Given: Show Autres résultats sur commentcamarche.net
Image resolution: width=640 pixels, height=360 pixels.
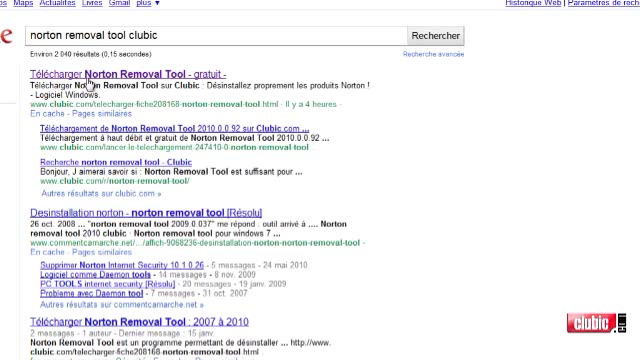Looking at the screenshot, I should pyautogui.click(x=122, y=304).
